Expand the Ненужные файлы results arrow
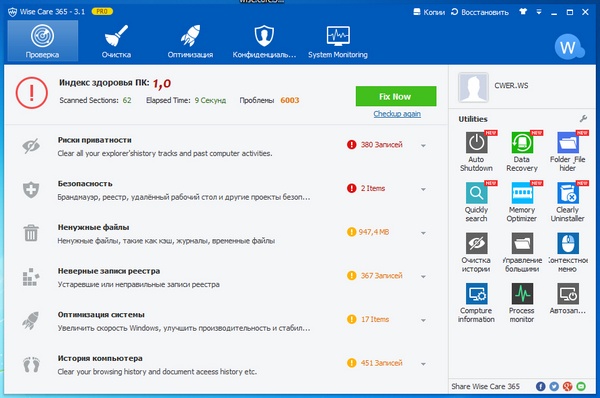This screenshot has height=398, width=600. 423,233
